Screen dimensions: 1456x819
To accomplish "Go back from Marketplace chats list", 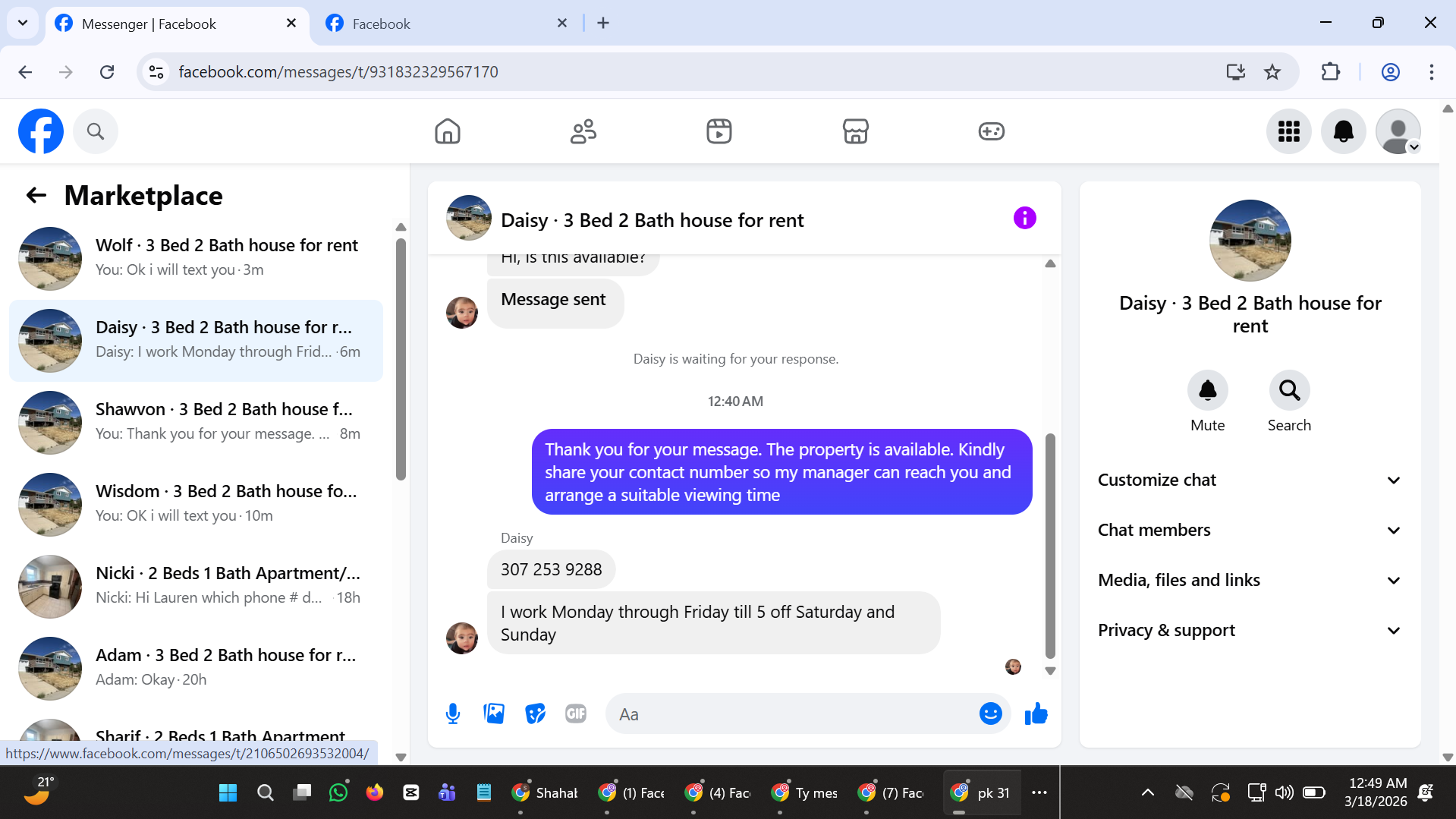I will click(36, 196).
